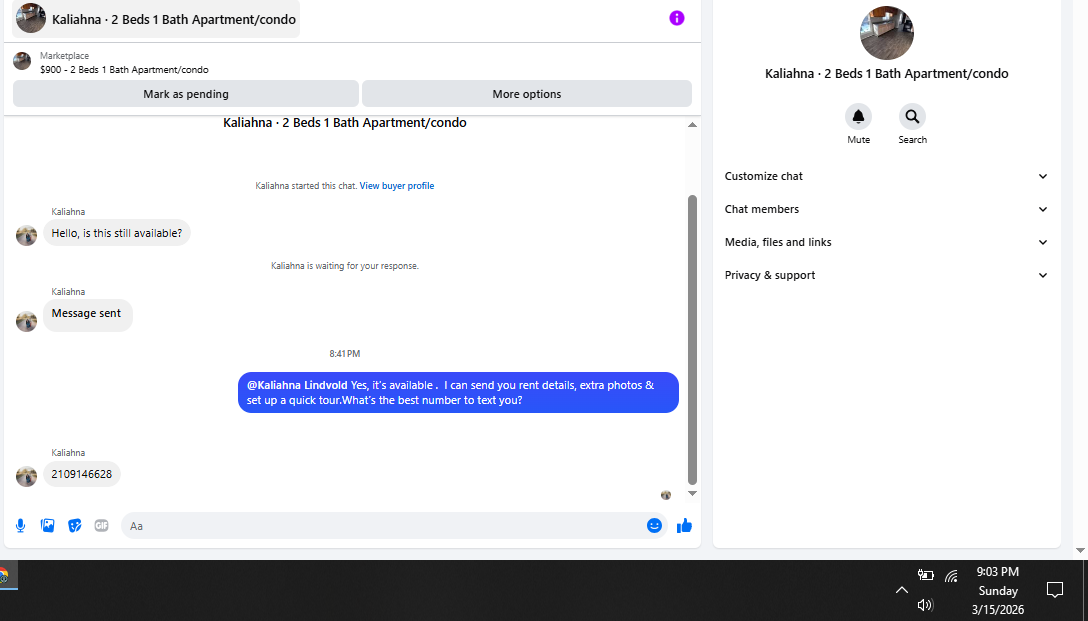The height and width of the screenshot is (621, 1088).
Task: Click centered chat title above started-chat note
Action: tap(345, 123)
